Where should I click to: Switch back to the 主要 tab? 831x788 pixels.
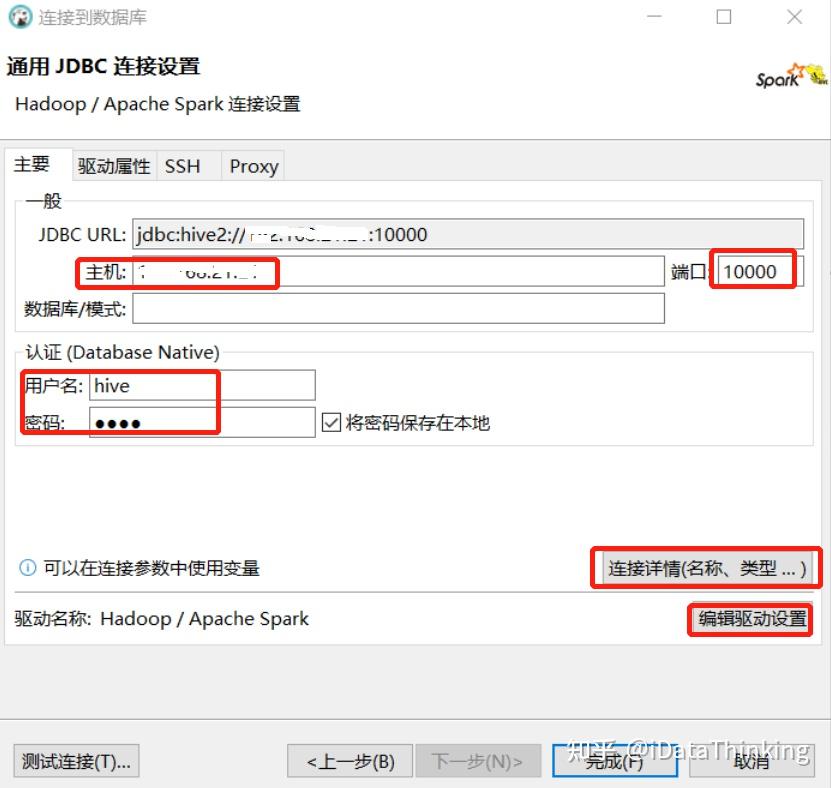click(30, 165)
